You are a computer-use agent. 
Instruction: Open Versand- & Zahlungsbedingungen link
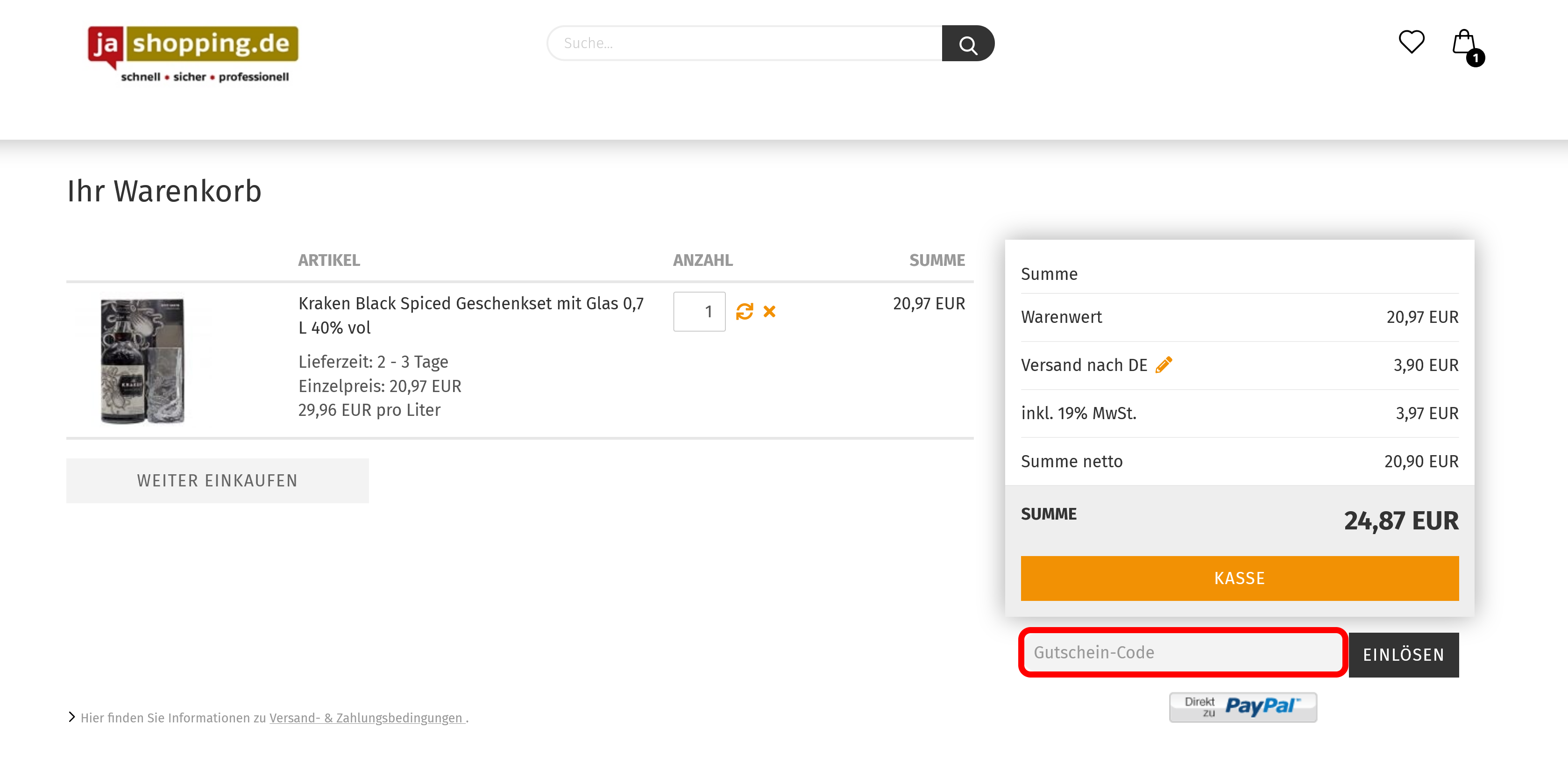click(368, 718)
